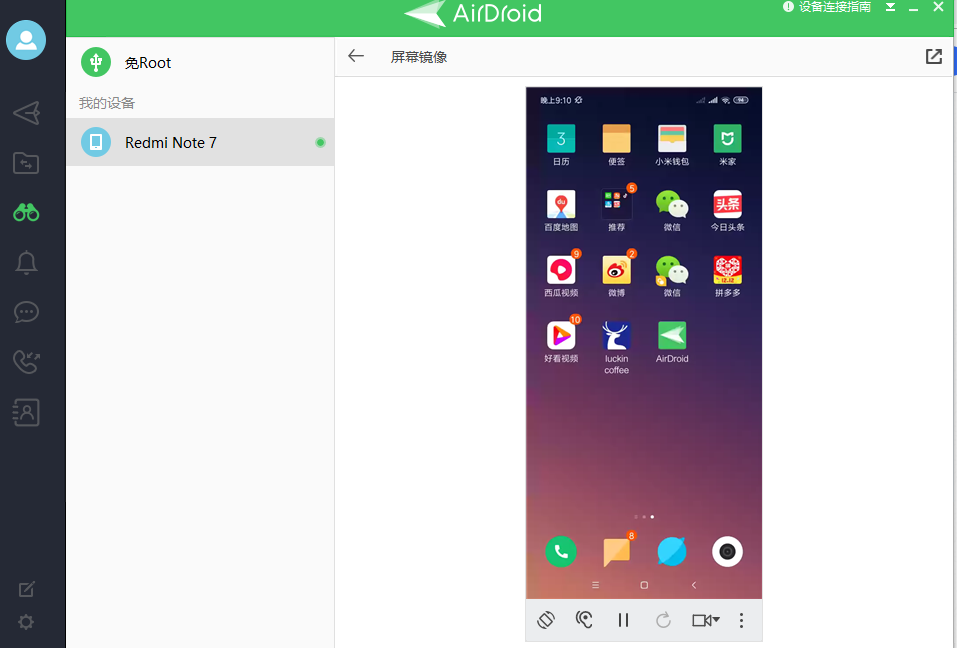Open the title bar dropdown menu arrow
Viewport: 957px width, 648px height.
[890, 7]
